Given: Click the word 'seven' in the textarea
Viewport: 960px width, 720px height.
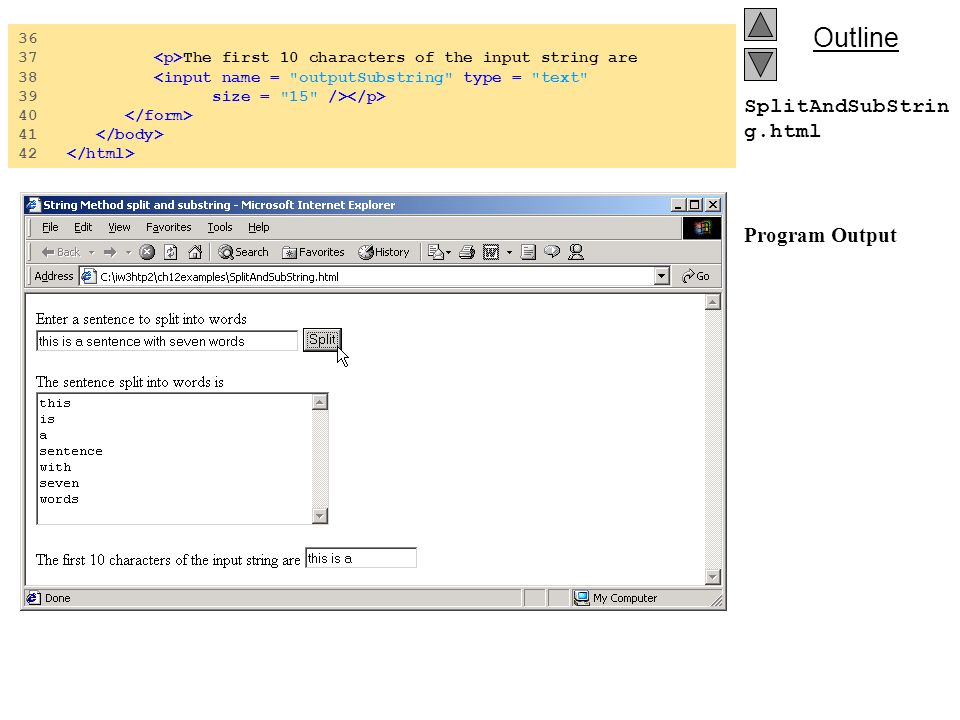Looking at the screenshot, I should (59, 483).
